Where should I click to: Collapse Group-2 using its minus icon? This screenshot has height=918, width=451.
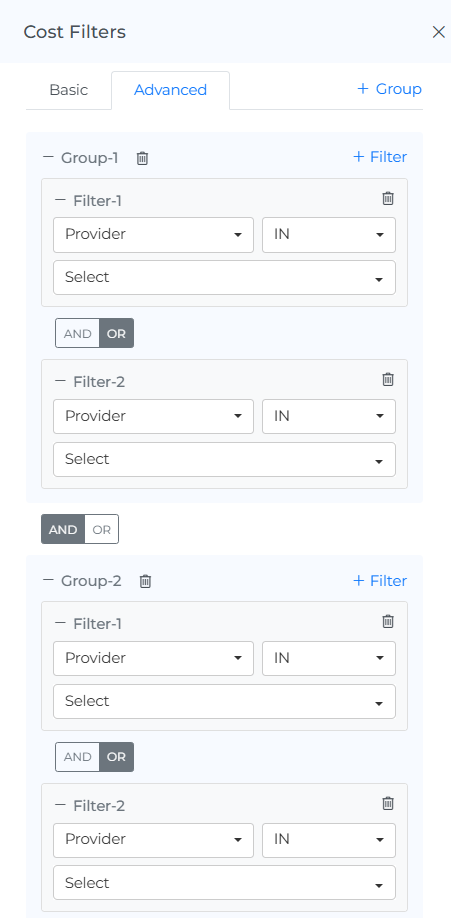pyautogui.click(x=48, y=581)
